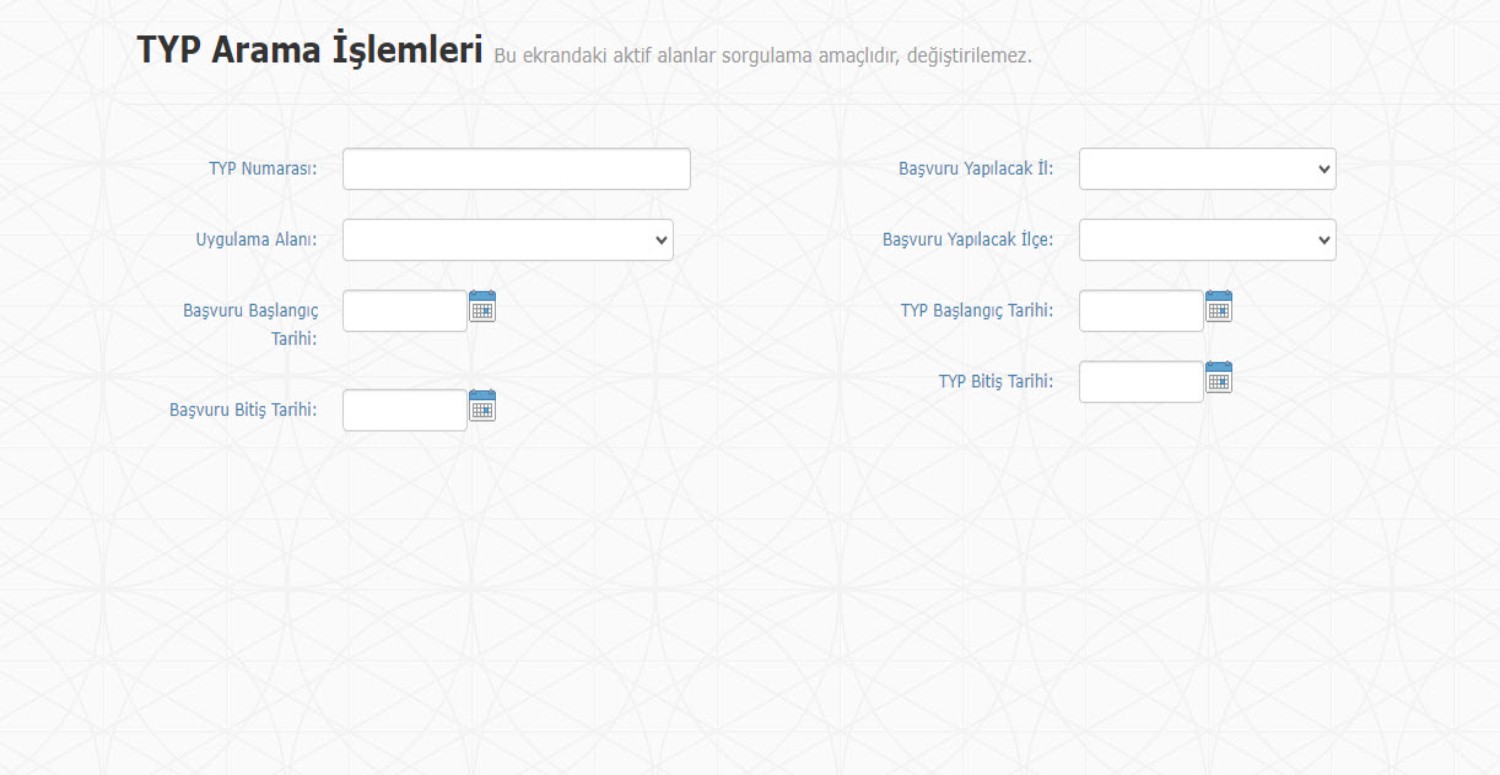1500x775 pixels.
Task: Click the TYP Bitiş Tarihi date field
Action: 1141,382
